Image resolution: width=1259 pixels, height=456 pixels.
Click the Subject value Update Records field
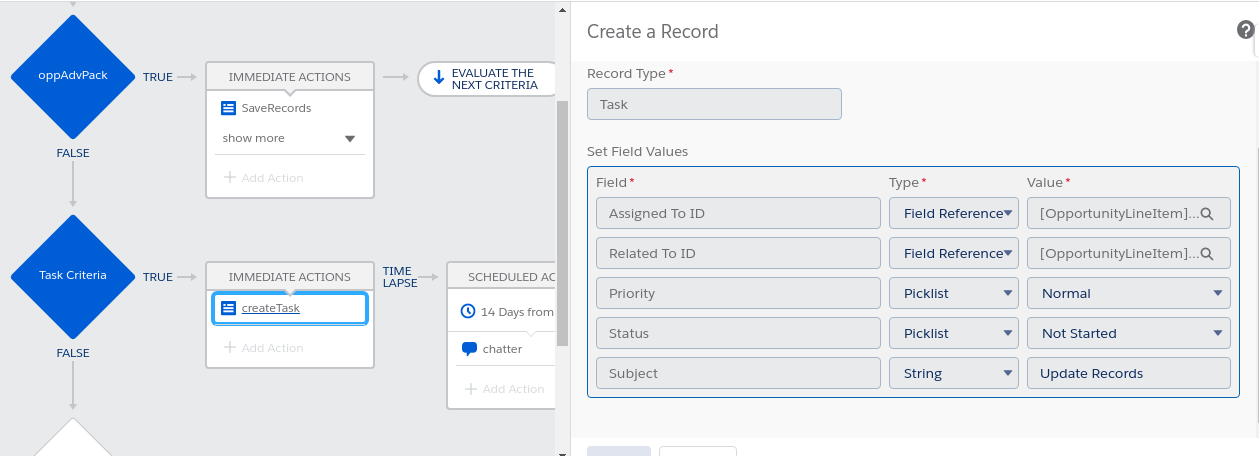1128,373
